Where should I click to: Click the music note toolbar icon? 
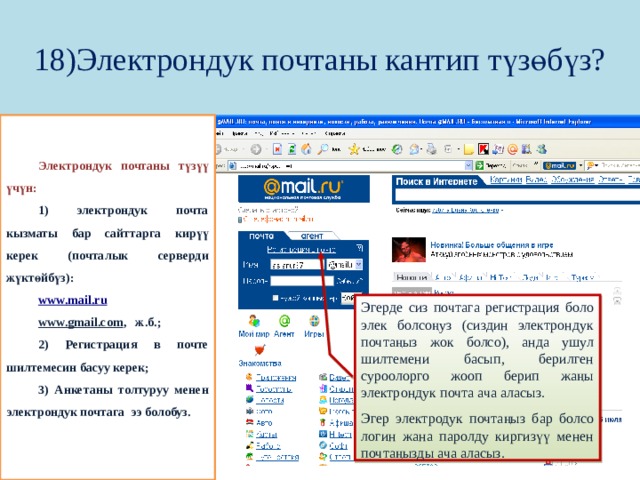[498, 149]
